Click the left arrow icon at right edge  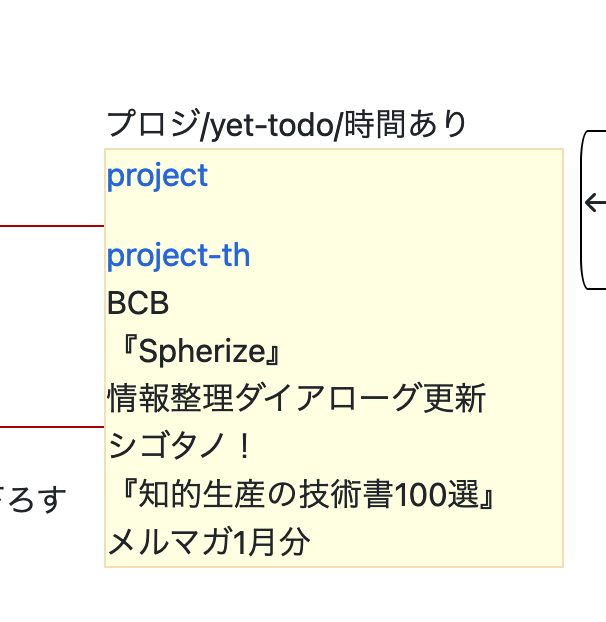tap(596, 203)
